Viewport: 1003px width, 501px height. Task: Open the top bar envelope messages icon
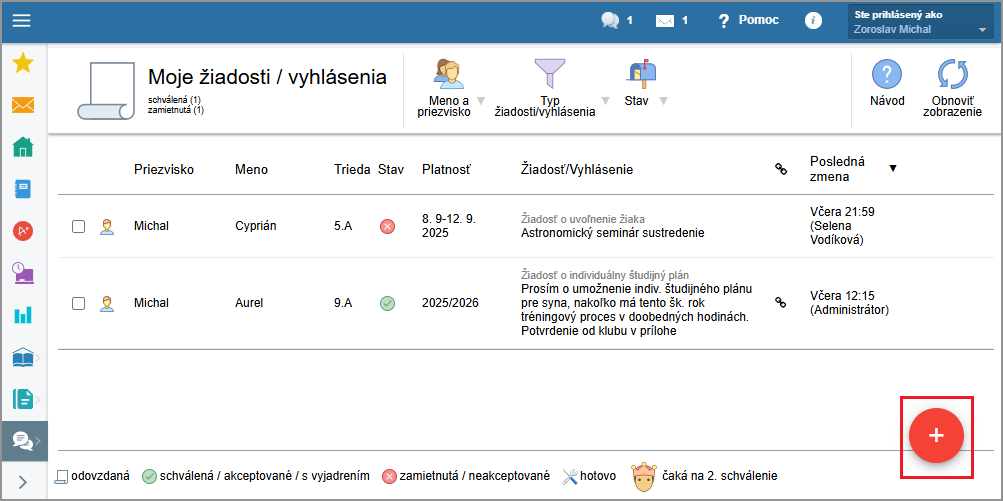664,20
